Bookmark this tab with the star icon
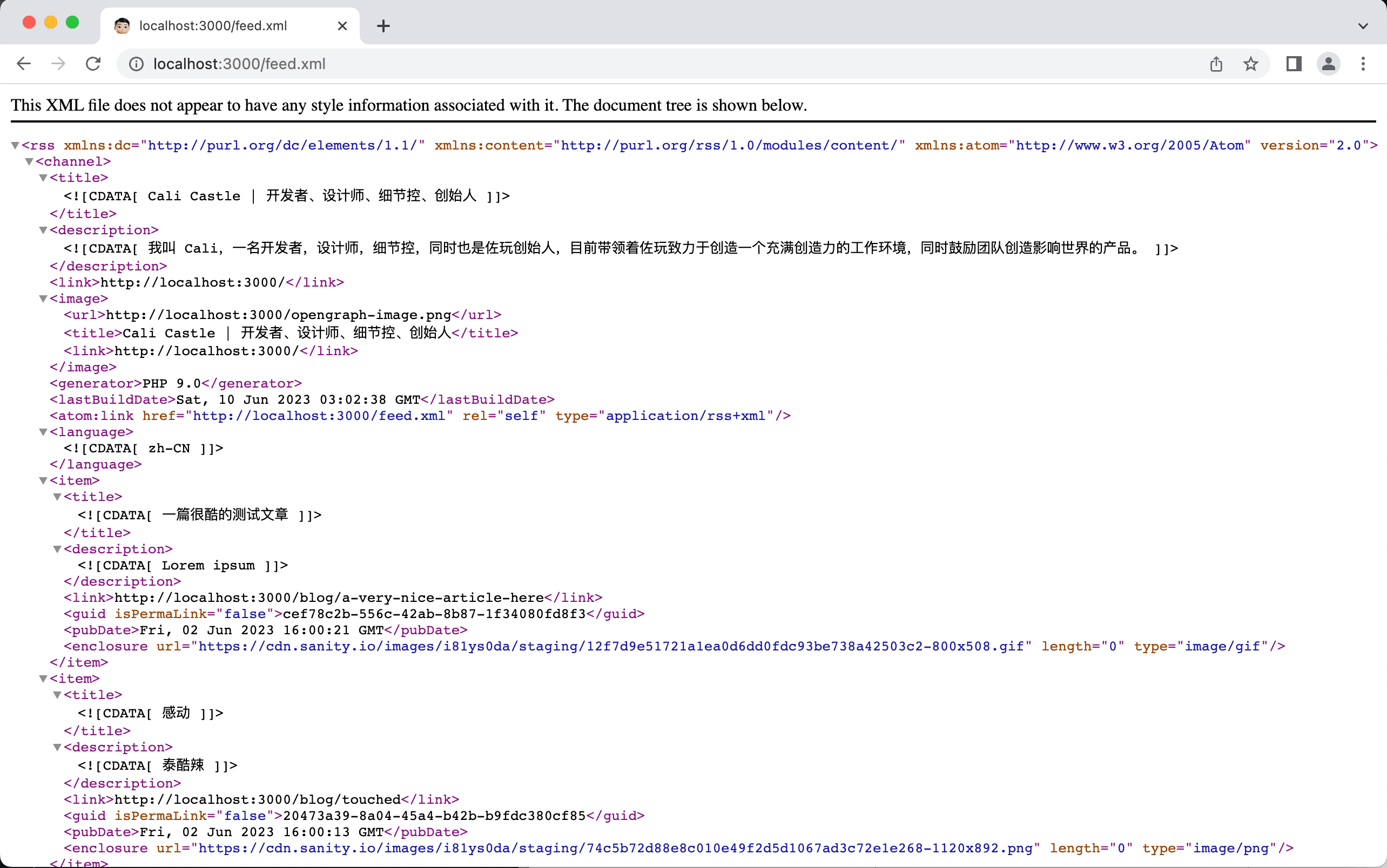 pos(1250,64)
